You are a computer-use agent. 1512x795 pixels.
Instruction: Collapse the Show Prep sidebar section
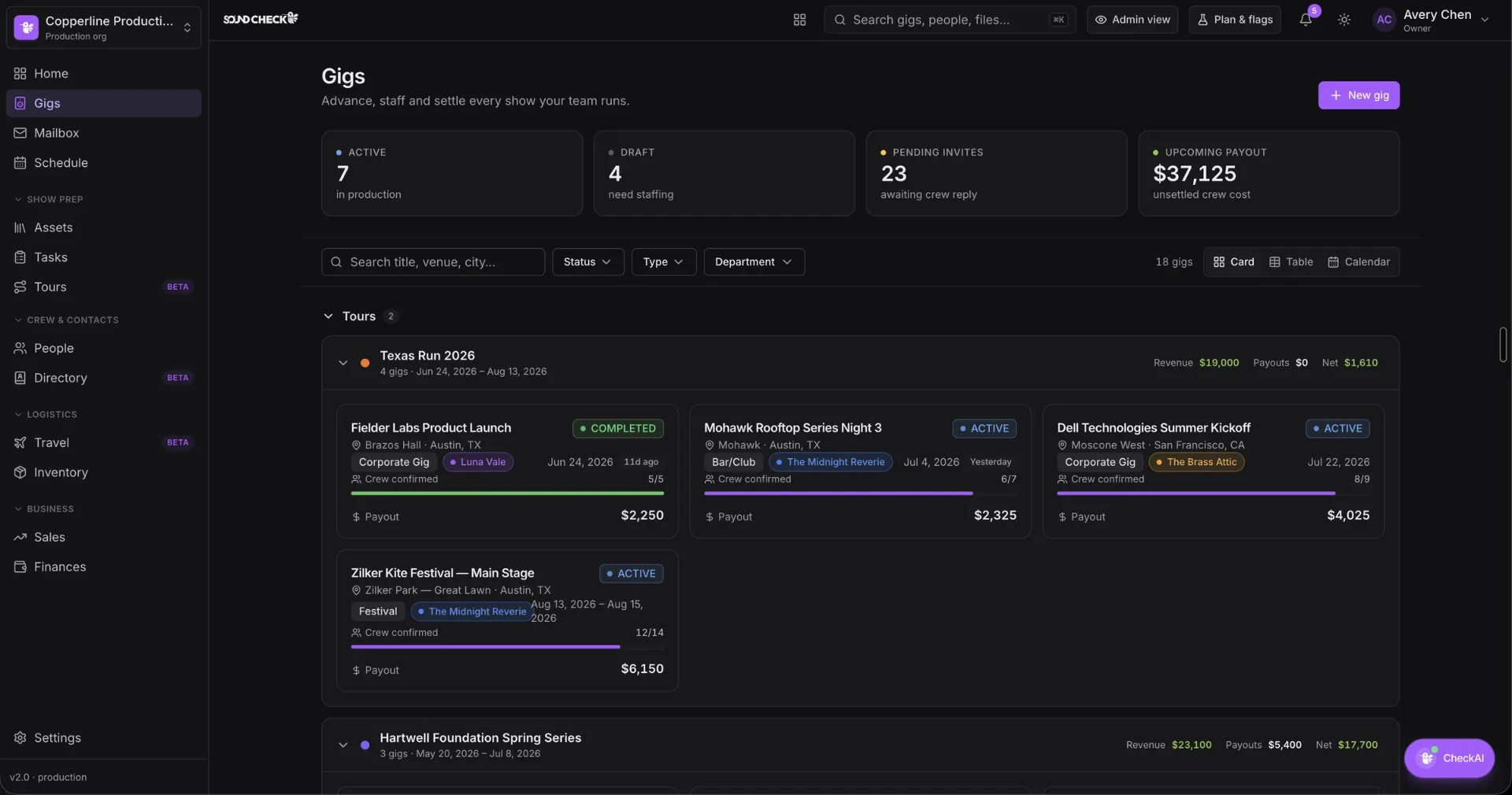coord(49,199)
